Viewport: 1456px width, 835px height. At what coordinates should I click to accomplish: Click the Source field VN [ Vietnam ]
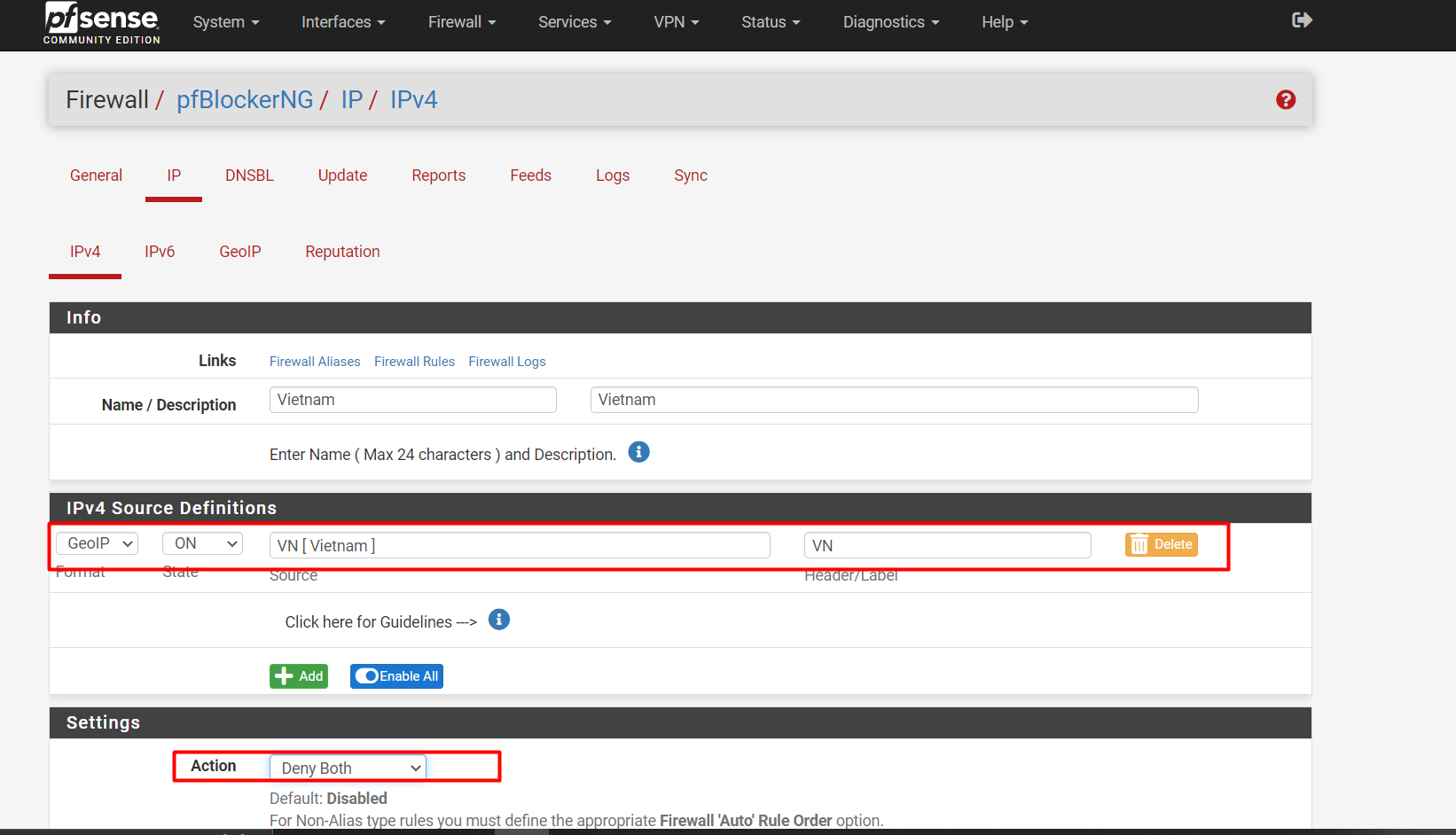click(x=520, y=545)
